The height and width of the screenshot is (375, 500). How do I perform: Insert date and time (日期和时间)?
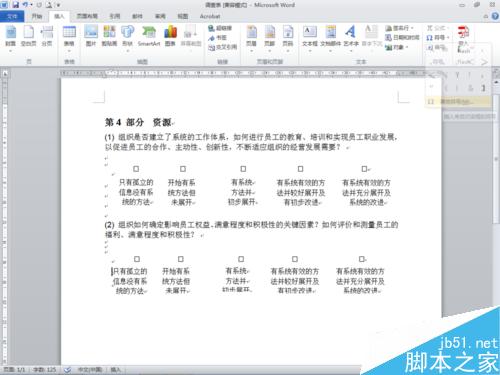pos(402,37)
